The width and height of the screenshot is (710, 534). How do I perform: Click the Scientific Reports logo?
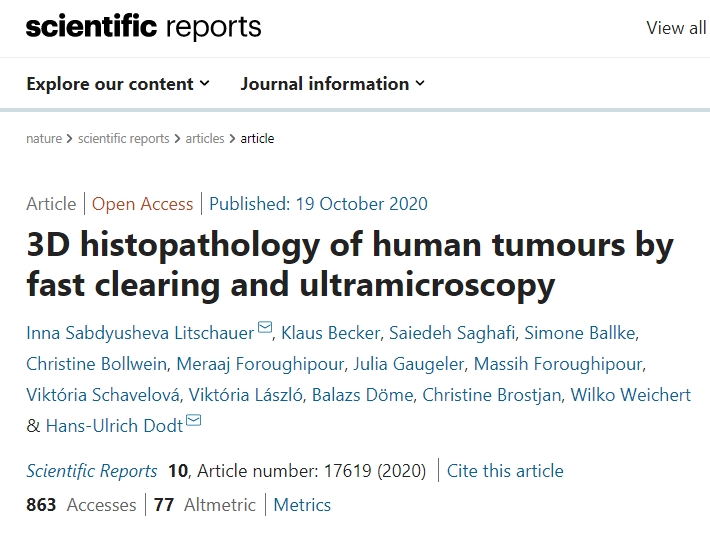click(x=144, y=27)
